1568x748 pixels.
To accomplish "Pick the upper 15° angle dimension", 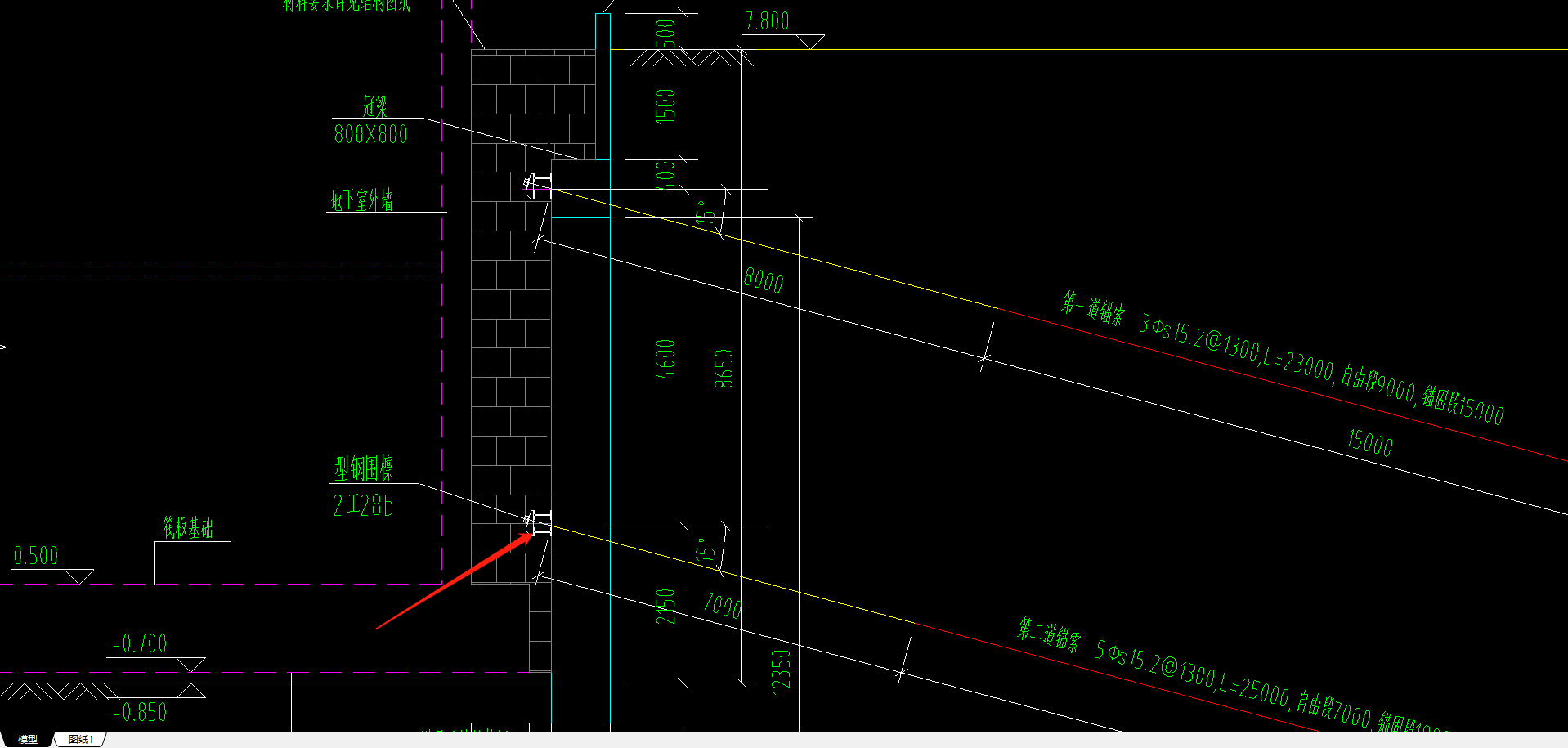I will (x=706, y=211).
